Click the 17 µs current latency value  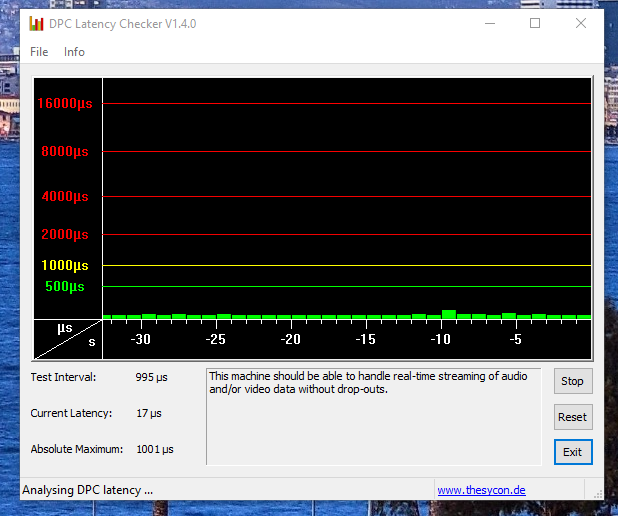pyautogui.click(x=149, y=413)
